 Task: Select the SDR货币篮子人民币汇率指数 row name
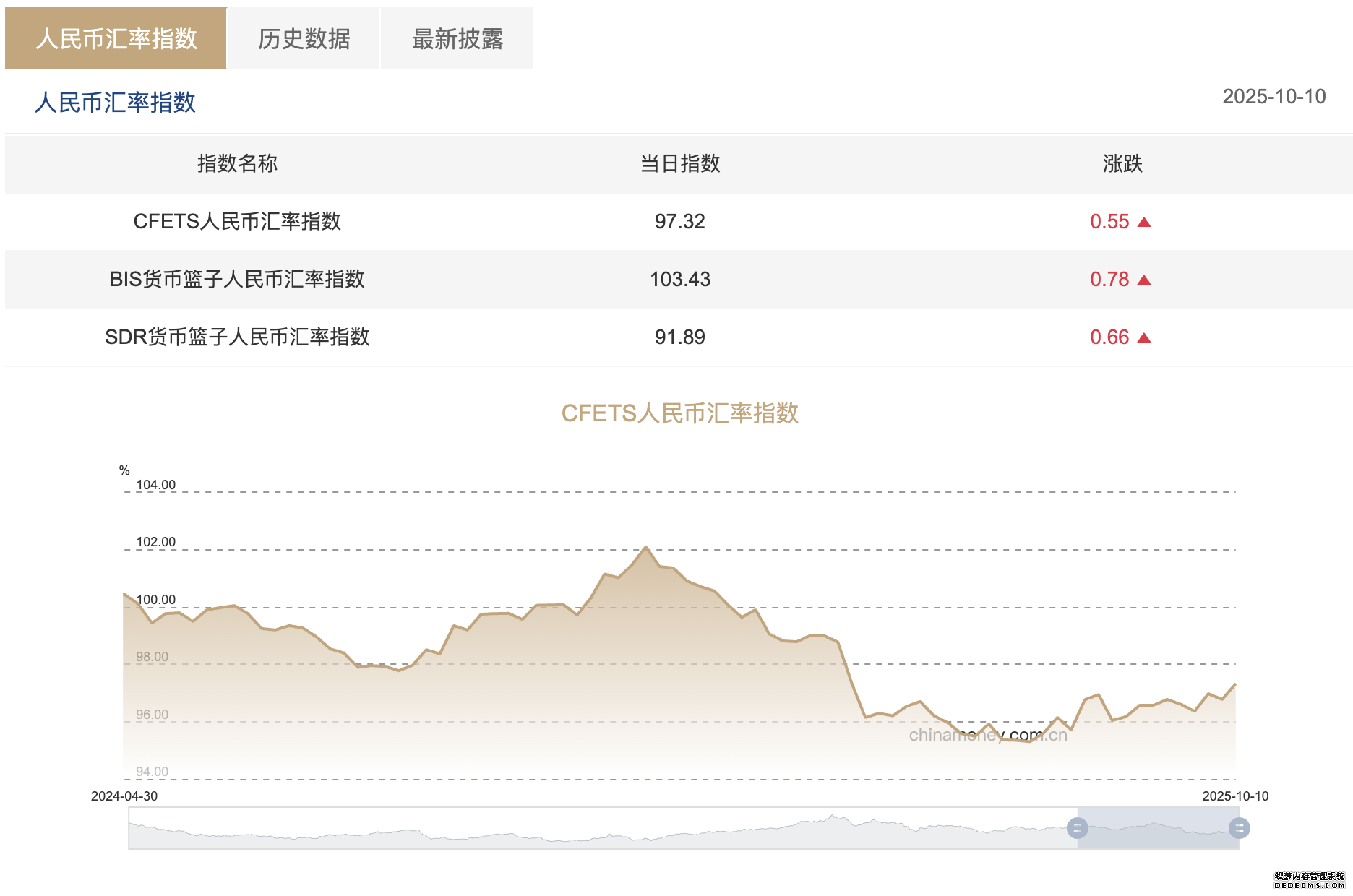tap(237, 337)
